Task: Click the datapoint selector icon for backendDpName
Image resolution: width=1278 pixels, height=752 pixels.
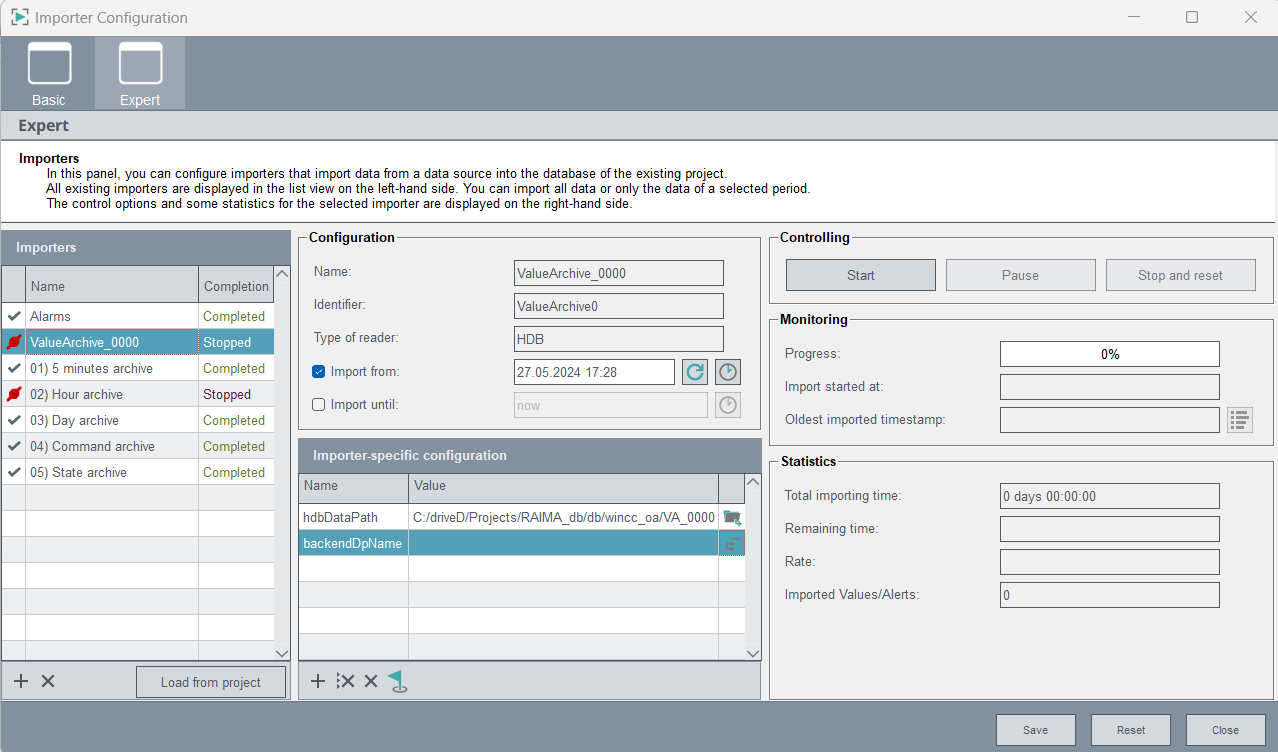Action: tap(732, 543)
